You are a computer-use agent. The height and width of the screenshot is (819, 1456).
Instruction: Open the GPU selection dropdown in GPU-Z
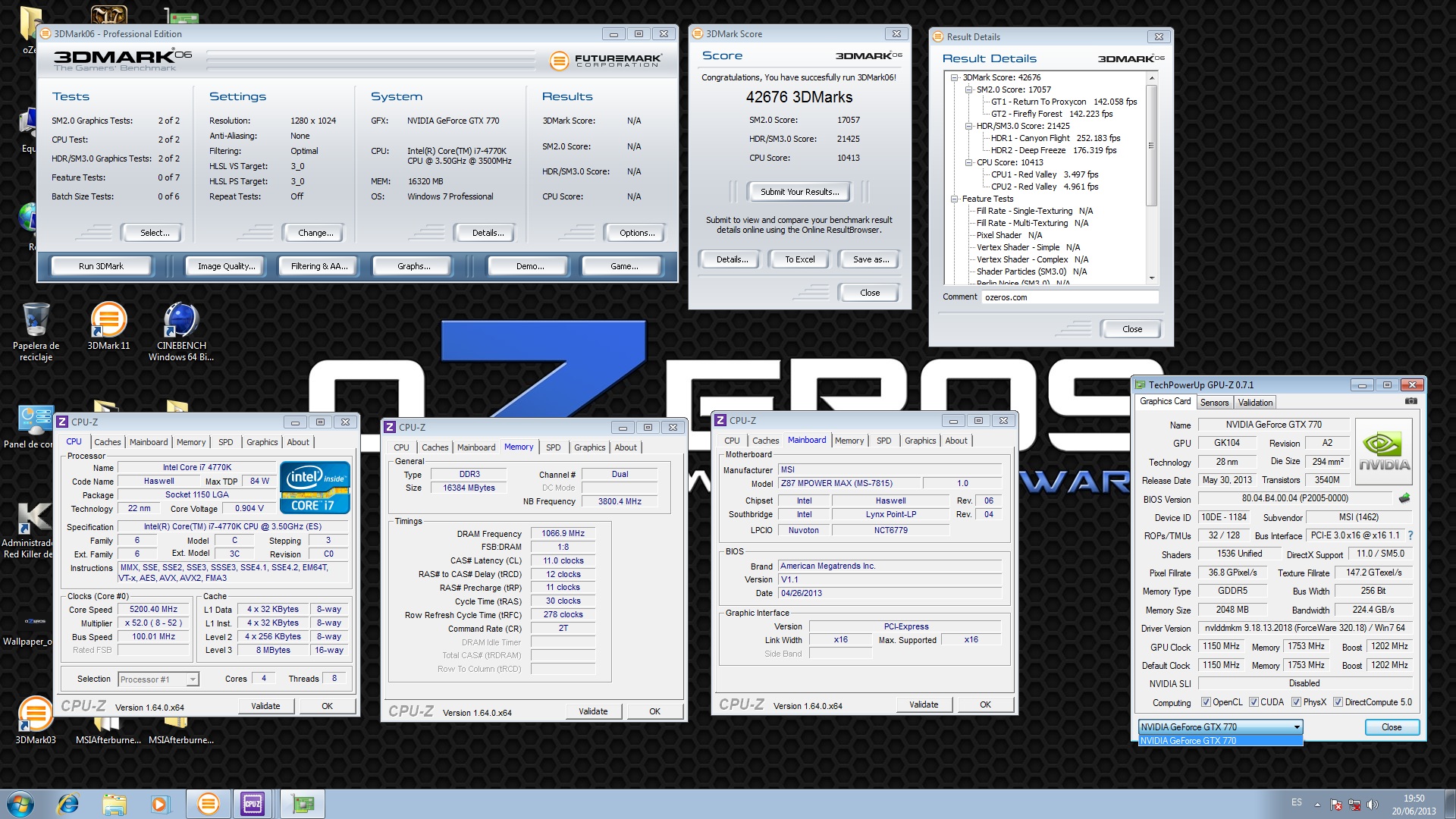click(1221, 726)
